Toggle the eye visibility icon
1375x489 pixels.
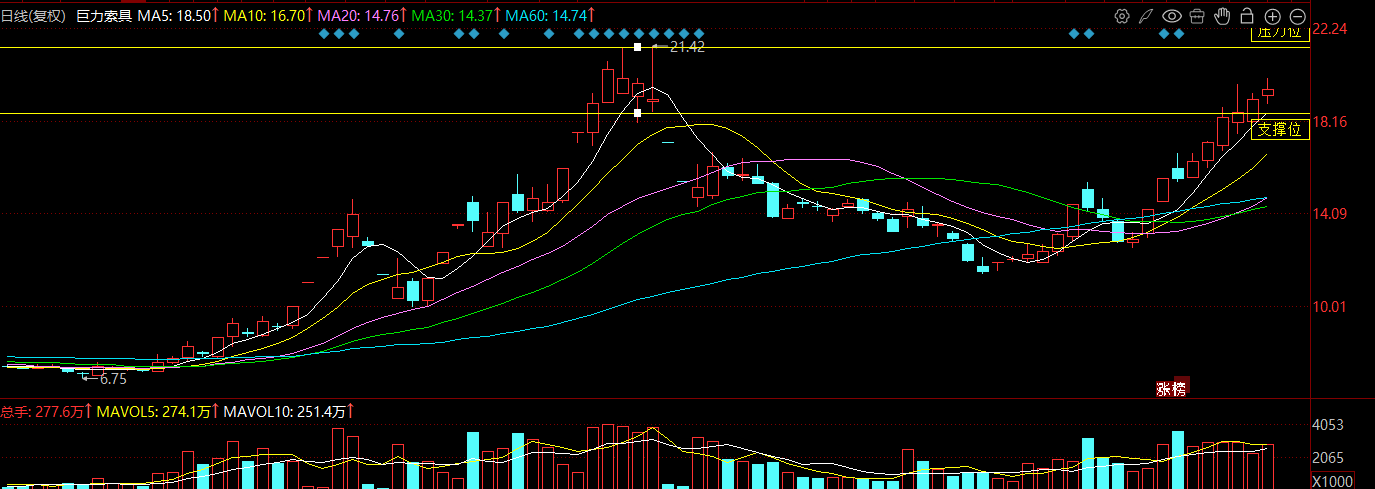pyautogui.click(x=1172, y=16)
